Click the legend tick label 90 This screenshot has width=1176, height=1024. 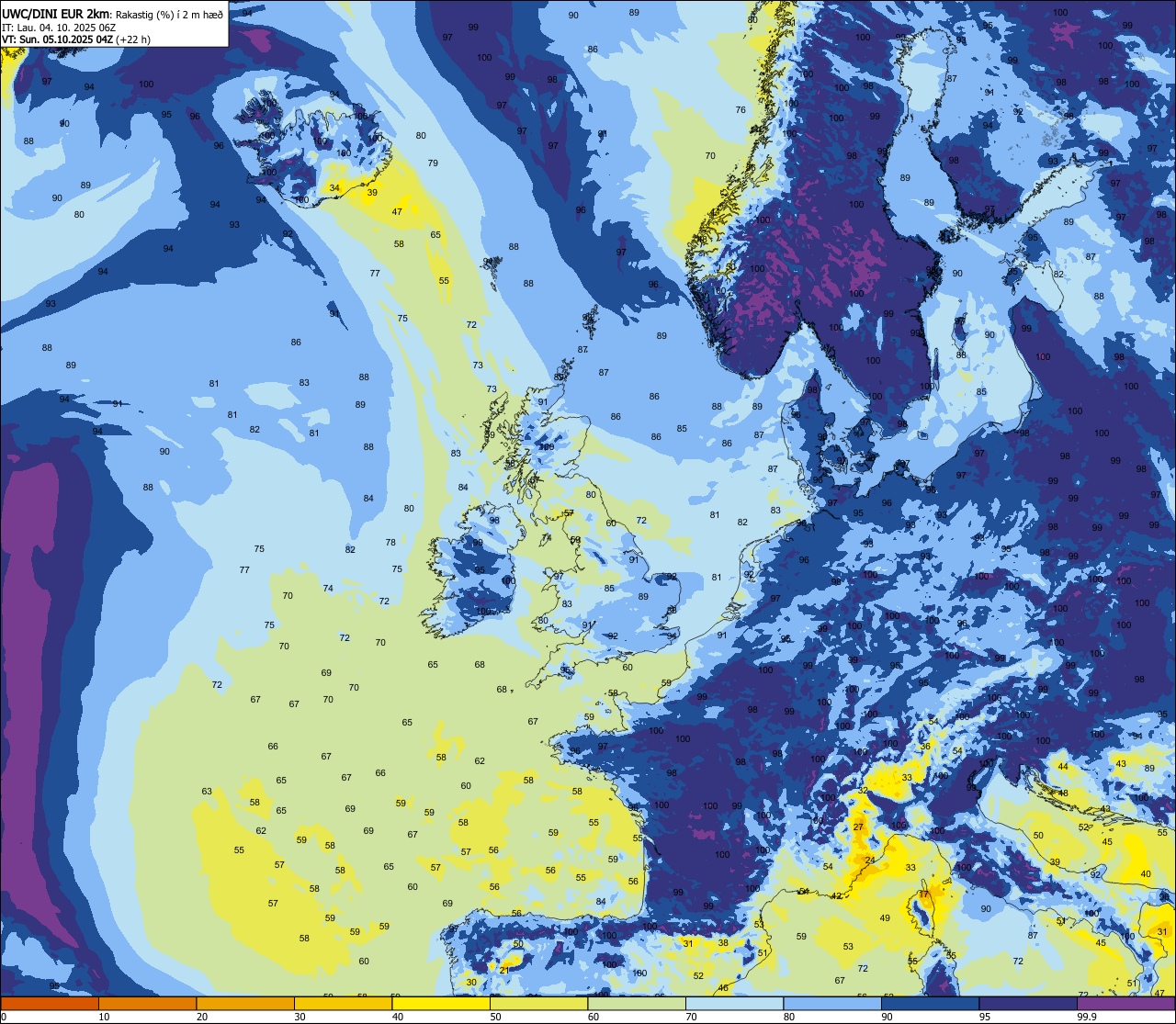887,1016
